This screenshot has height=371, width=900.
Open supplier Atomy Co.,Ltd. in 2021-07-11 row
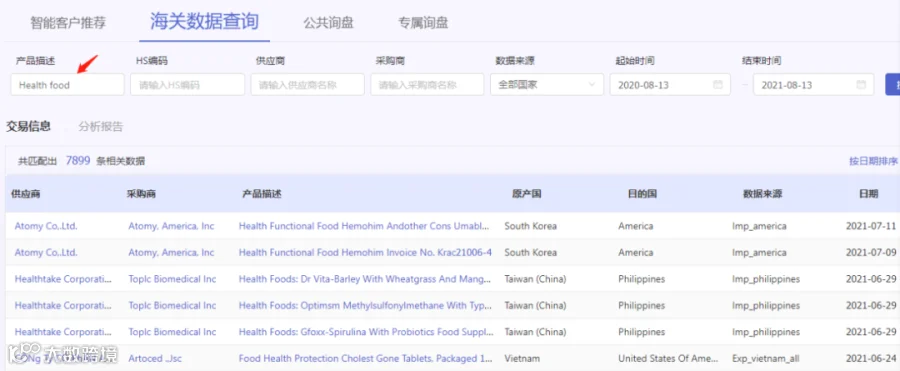tap(46, 226)
